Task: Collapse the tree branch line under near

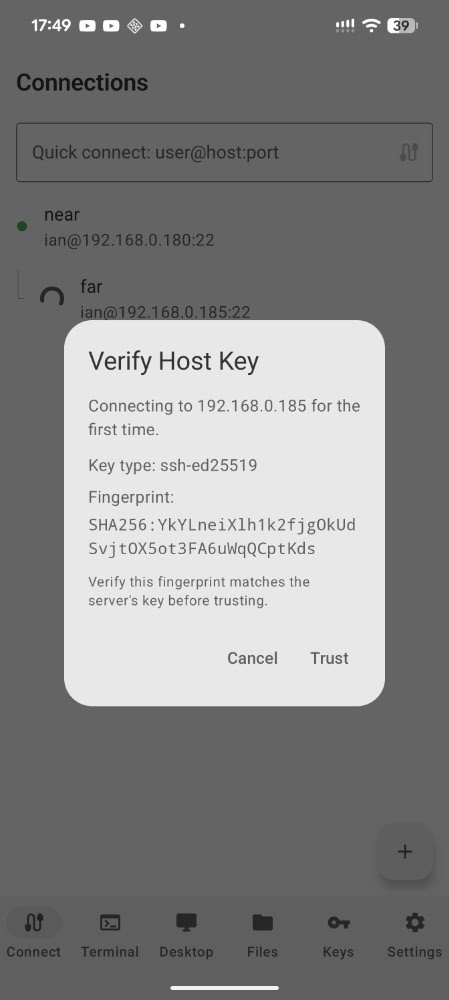Action: (x=20, y=284)
